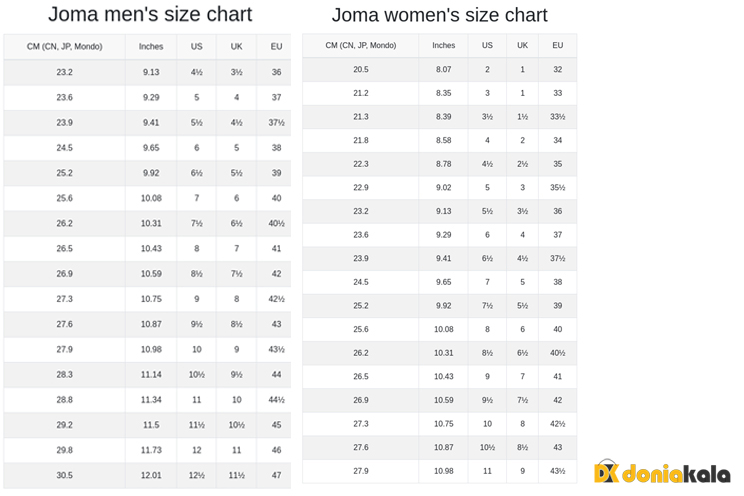This screenshot has width=744, height=496.
Task: Select the men's chart Inches column header
Action: [x=151, y=47]
